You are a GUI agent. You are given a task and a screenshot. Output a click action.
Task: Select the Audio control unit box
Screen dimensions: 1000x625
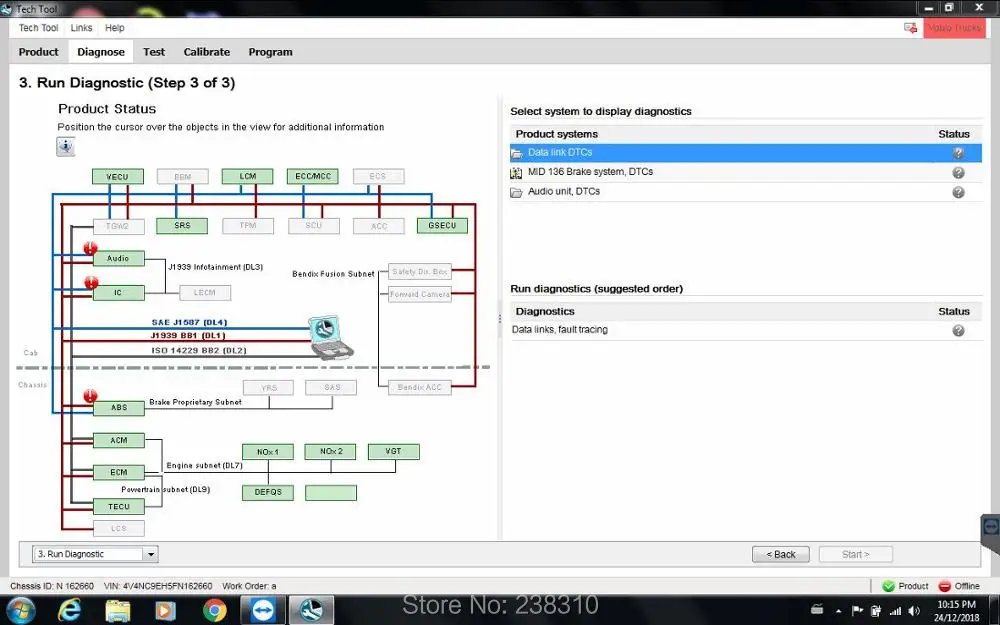pyautogui.click(x=119, y=259)
